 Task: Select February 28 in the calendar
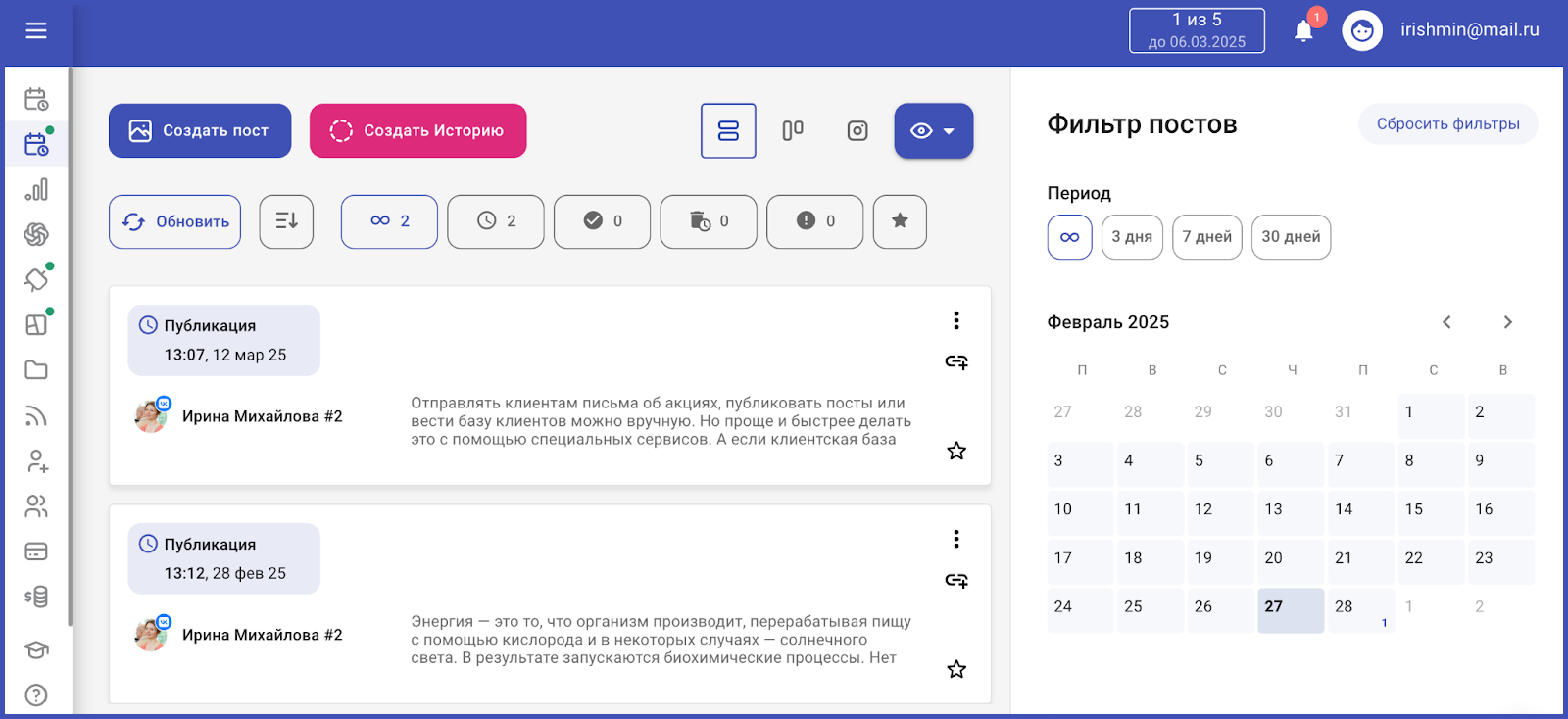(x=1360, y=607)
